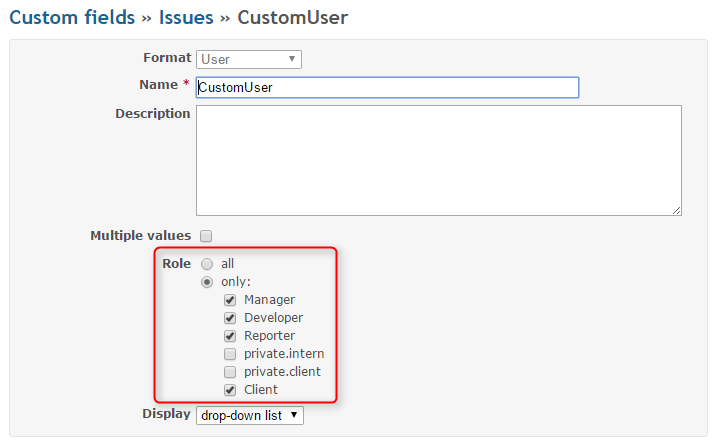The width and height of the screenshot is (724, 443).
Task: Enable the Multiple values checkbox
Action: [x=206, y=236]
